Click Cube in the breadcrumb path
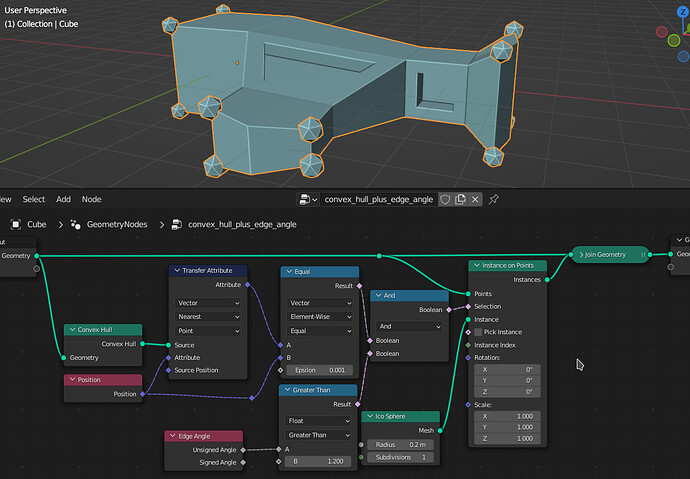690x479 pixels. pos(37,224)
